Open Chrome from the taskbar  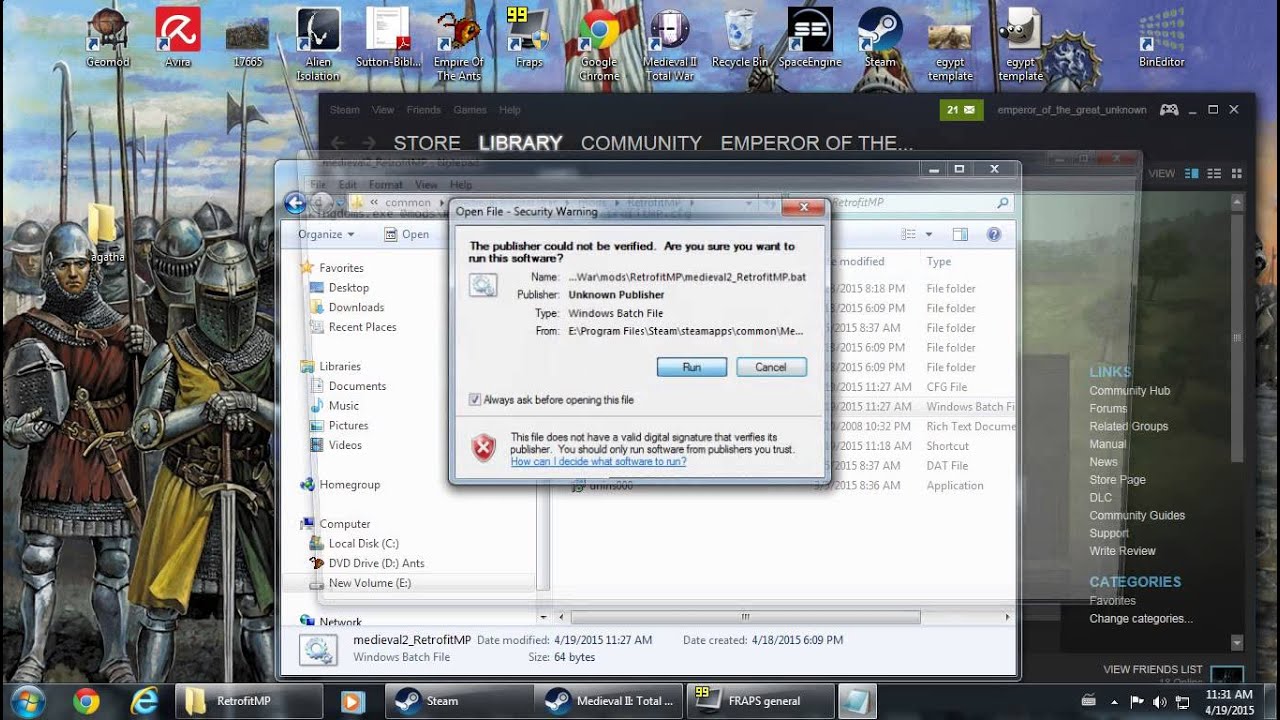(x=86, y=701)
